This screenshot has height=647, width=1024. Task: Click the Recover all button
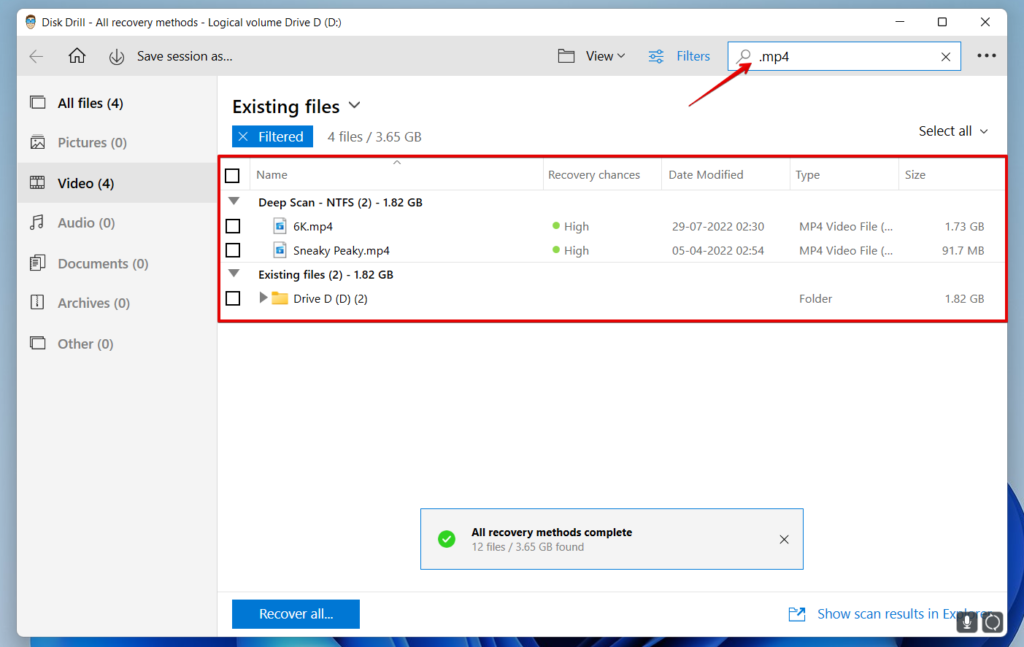295,613
